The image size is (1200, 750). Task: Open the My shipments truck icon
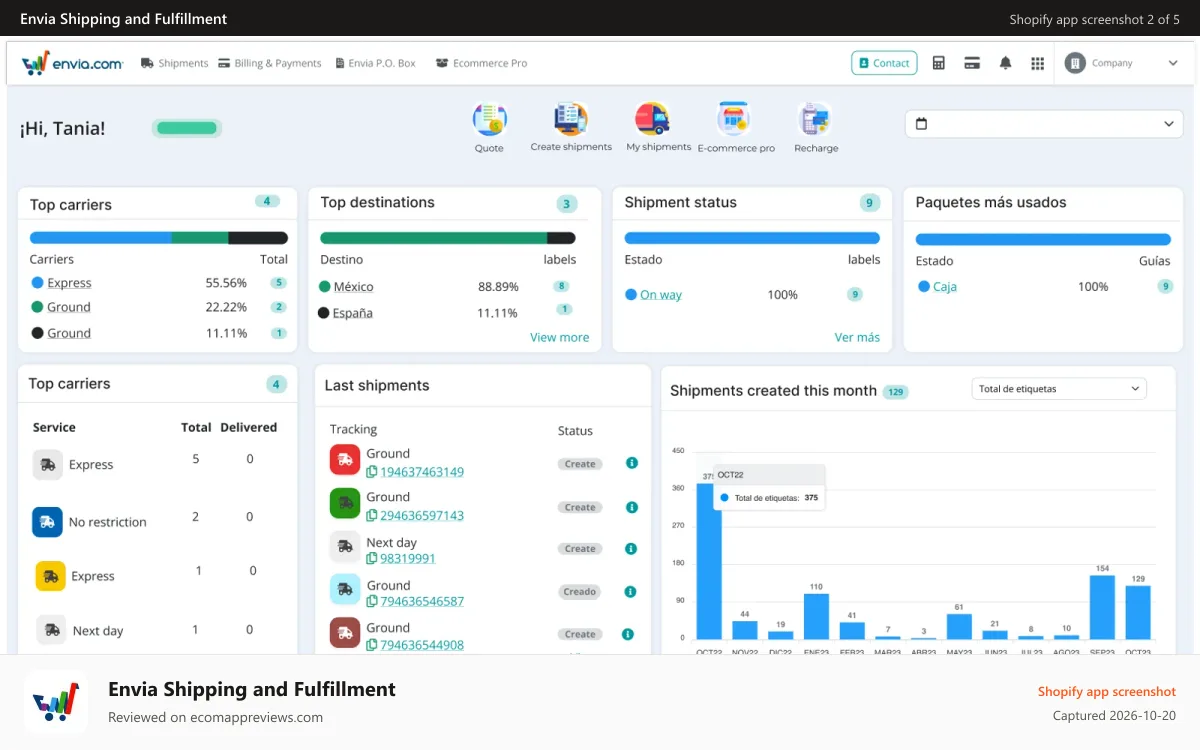(652, 120)
